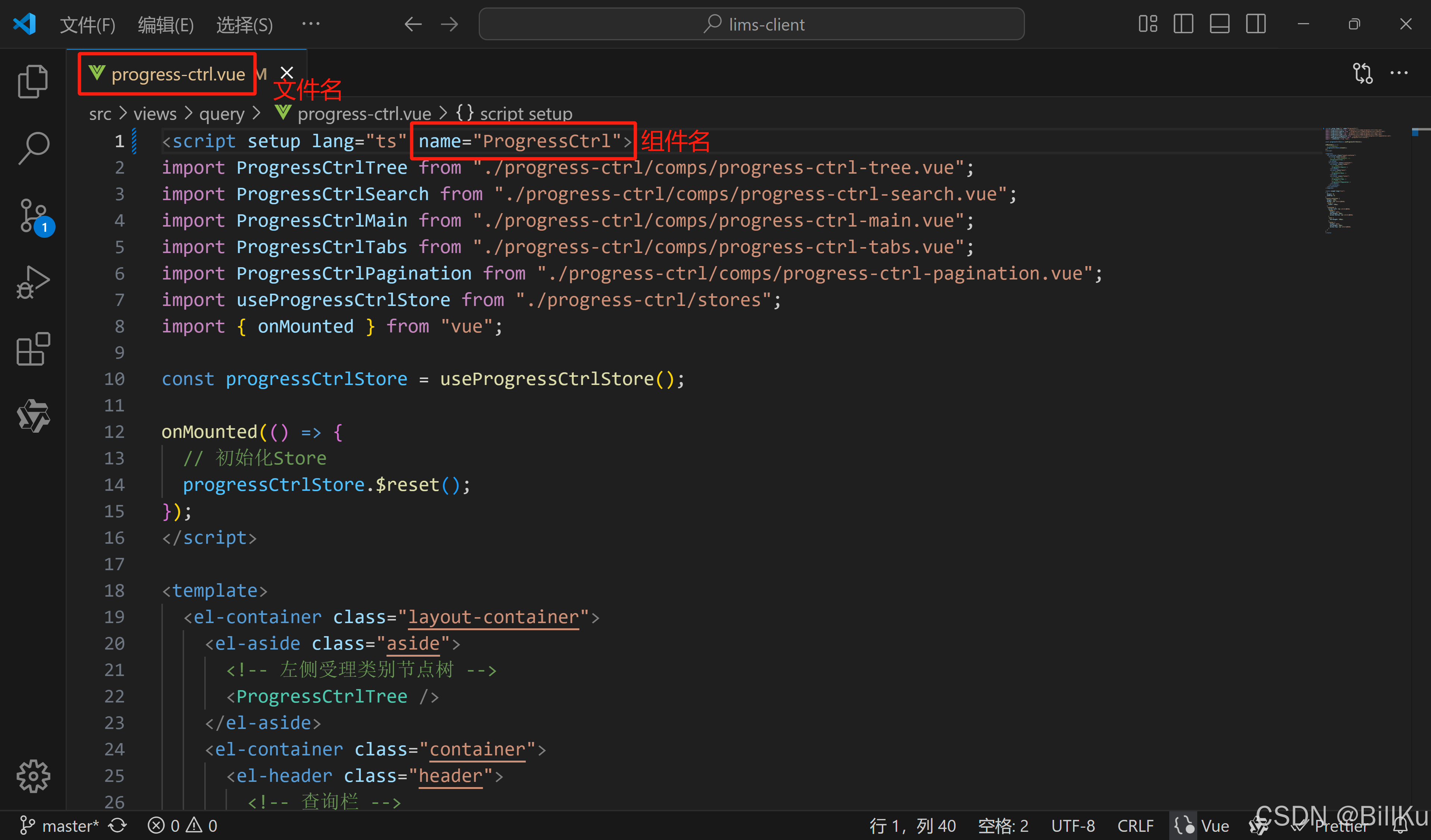
Task: Open Run and Debug view
Action: coord(33,282)
